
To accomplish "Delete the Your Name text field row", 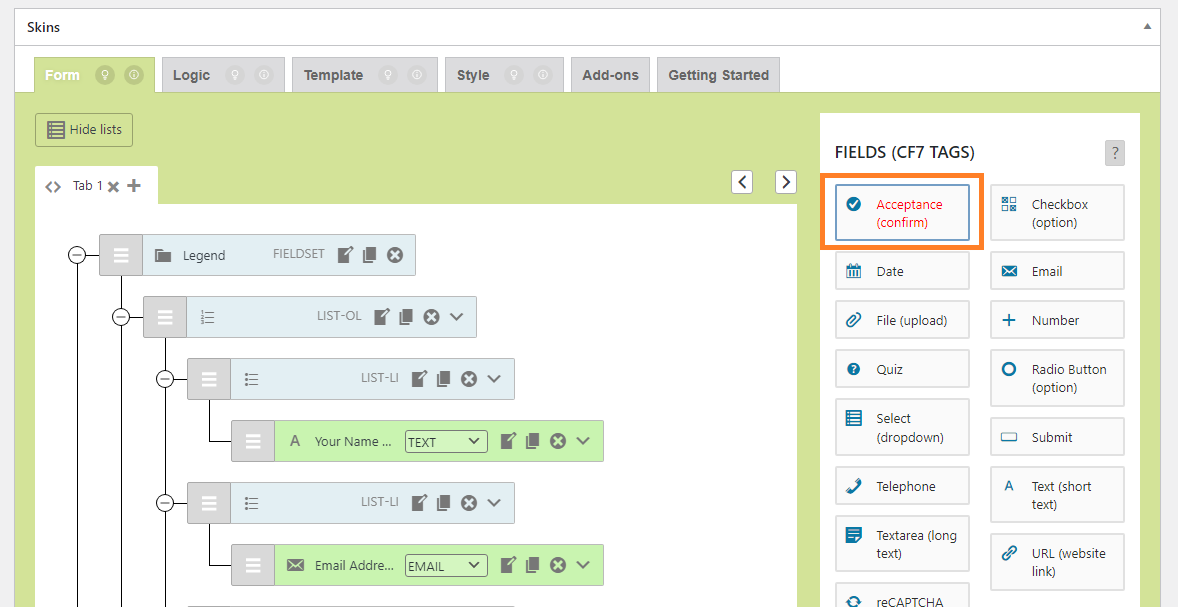I will tap(558, 441).
